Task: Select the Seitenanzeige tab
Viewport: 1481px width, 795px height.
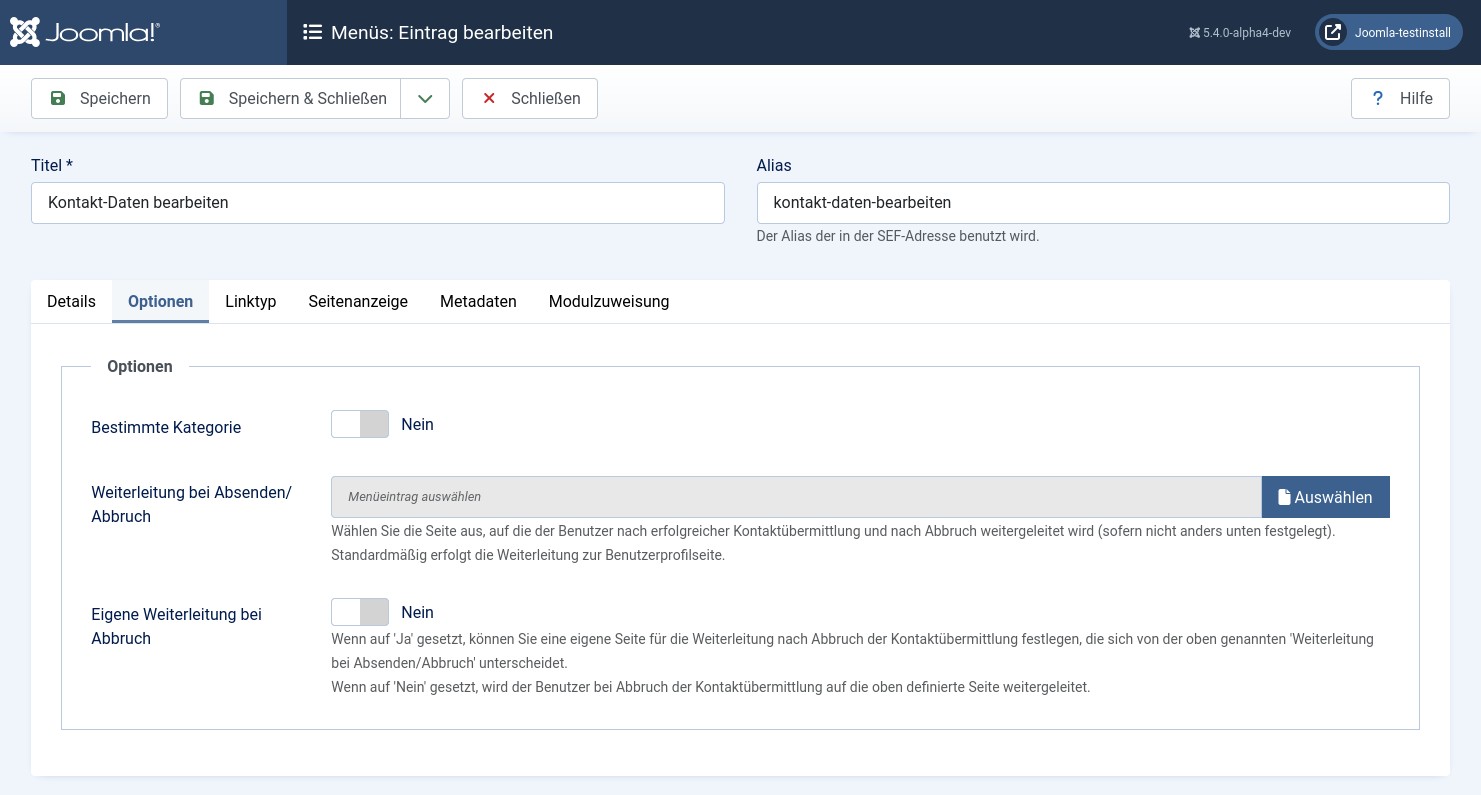Action: [358, 301]
